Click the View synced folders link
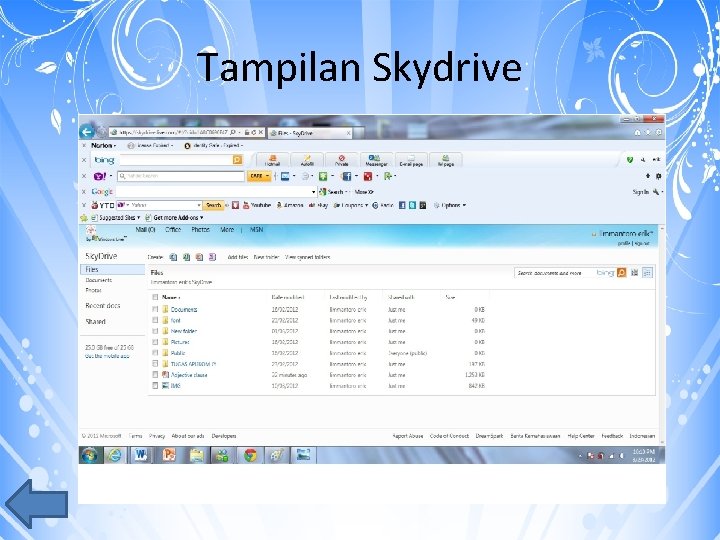 (x=307, y=257)
